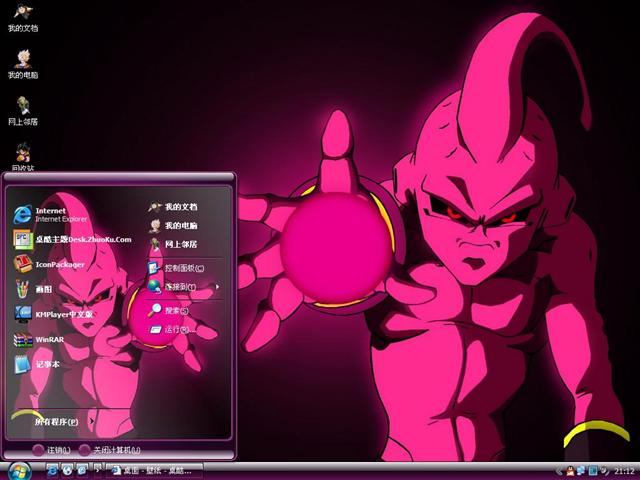Open 记事本 (Notepad) in the Start menu

click(37, 364)
